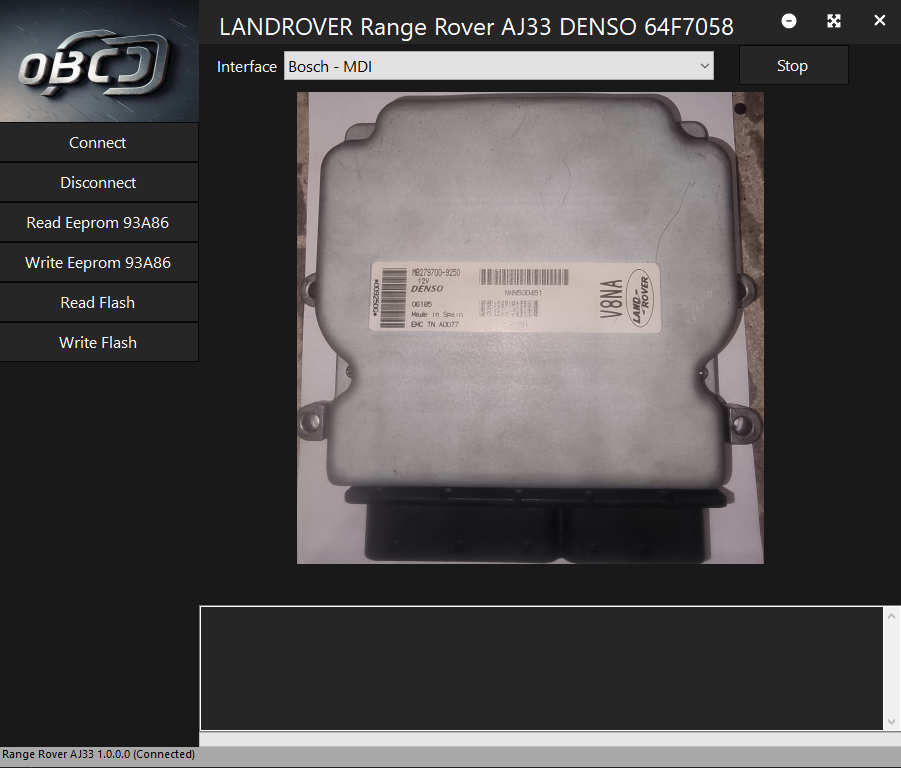This screenshot has width=901, height=768.
Task: Maximize the application window
Action: 834,21
